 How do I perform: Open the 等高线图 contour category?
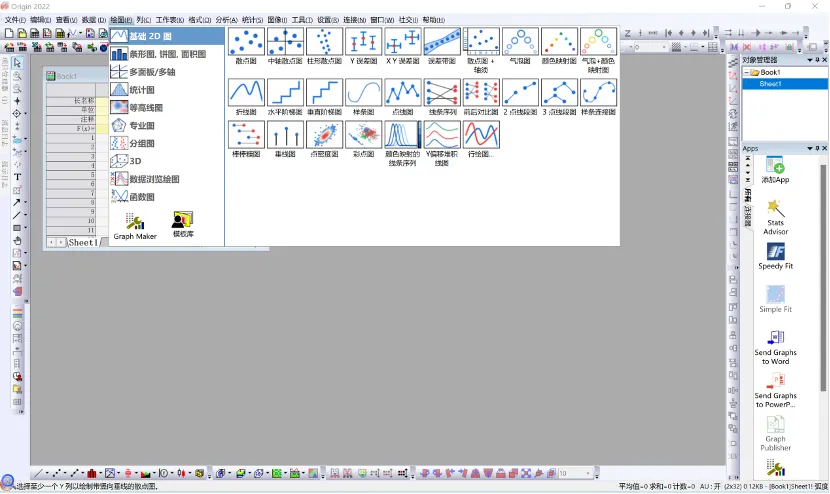click(167, 107)
